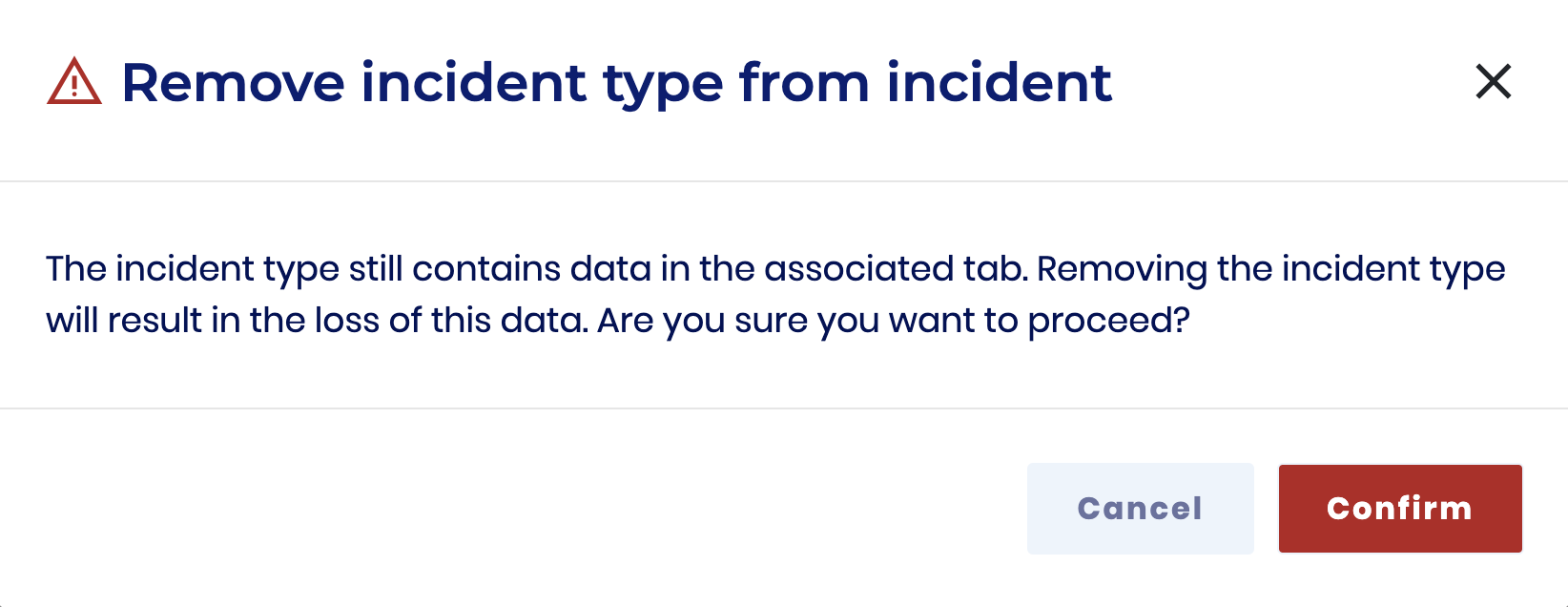Click the empty footer area left of Cancel
This screenshot has height=607, width=1568.
[515, 509]
